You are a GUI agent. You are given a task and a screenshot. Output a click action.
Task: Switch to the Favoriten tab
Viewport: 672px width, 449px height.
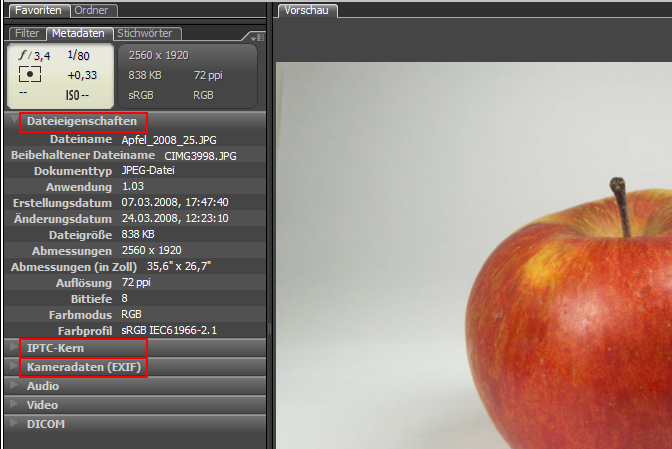[37, 10]
